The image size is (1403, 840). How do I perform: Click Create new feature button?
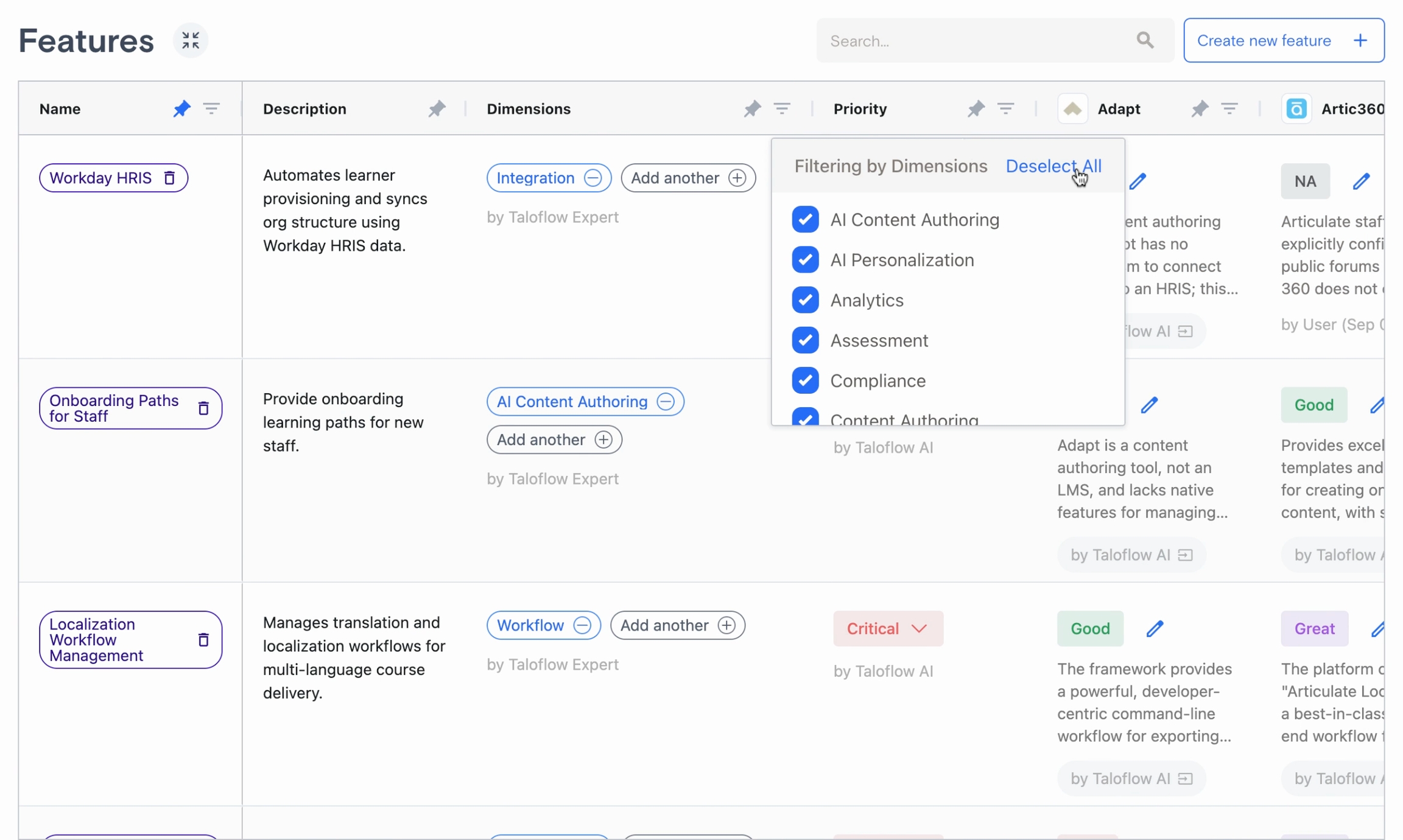click(1284, 41)
